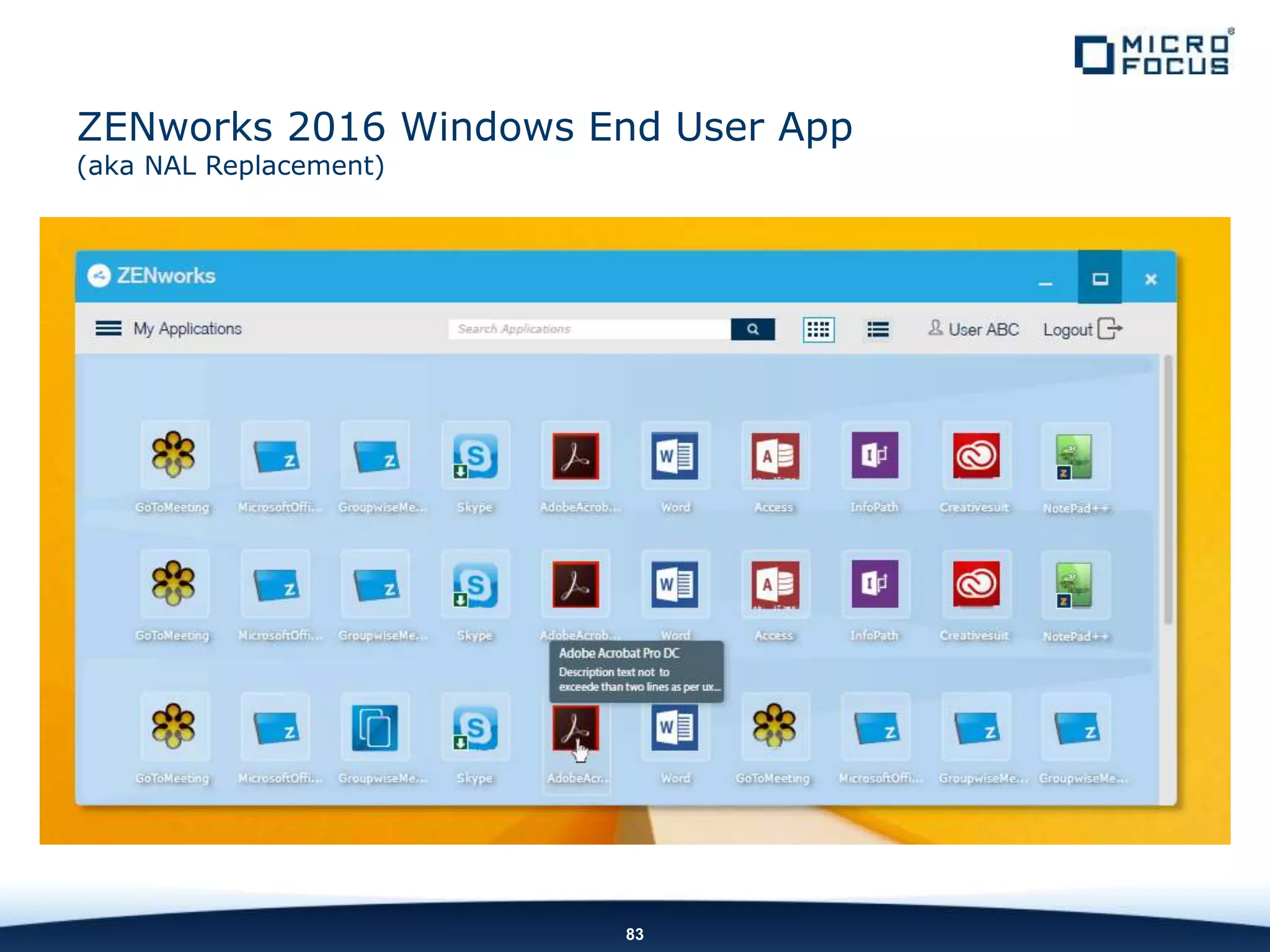Click the application list vertical scrollbar

(x=1168, y=490)
